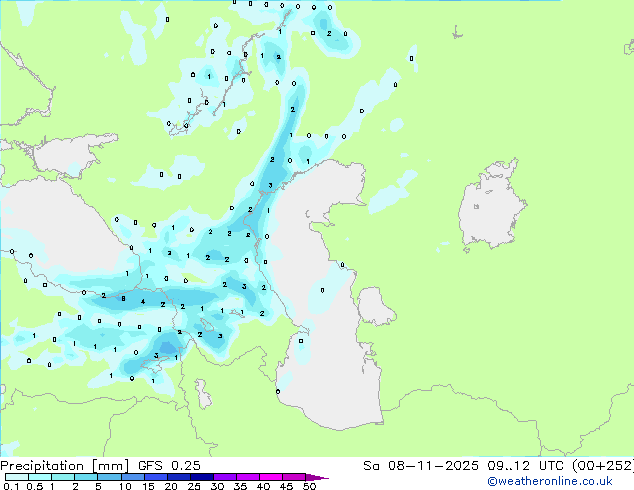Screen dimensions: 634x490
Task: Click the 40–45 mm magenta swatch
Action: (x=271, y=477)
